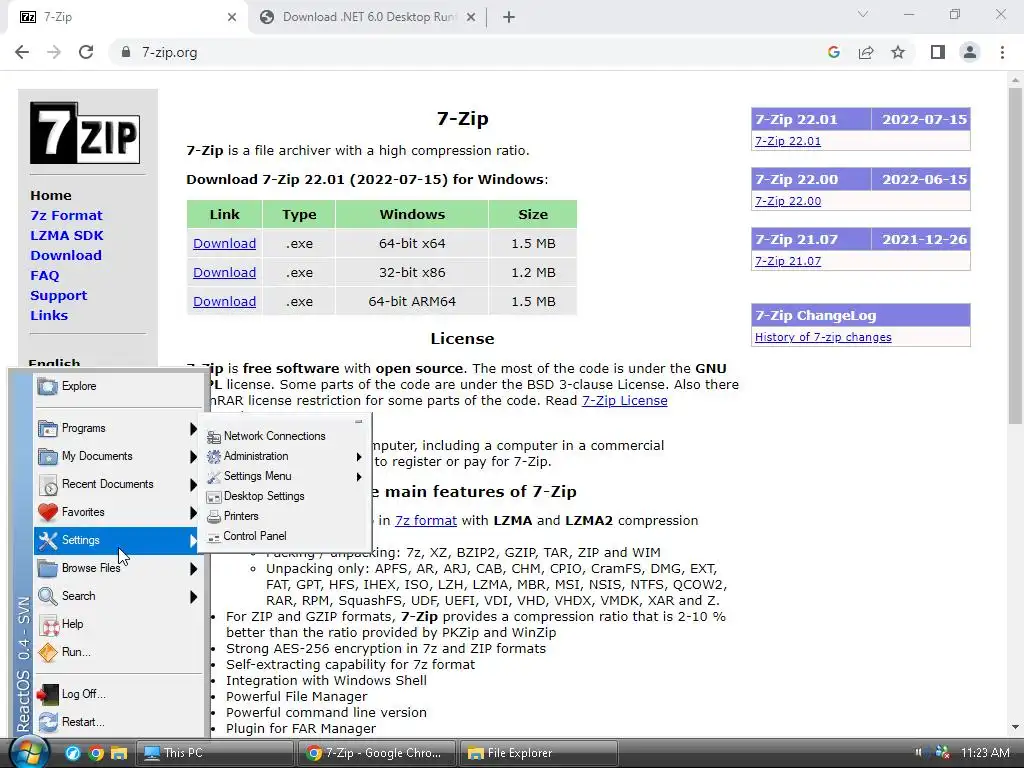Click the Google icon in address bar
The image size is (1024, 768).
(833, 52)
